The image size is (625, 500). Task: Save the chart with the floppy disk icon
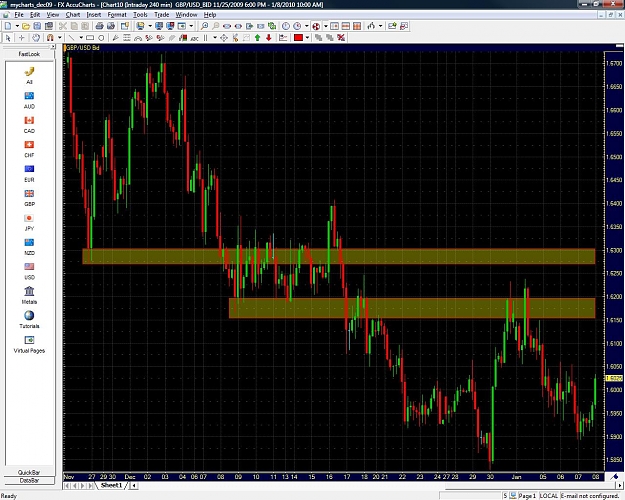(x=37, y=26)
